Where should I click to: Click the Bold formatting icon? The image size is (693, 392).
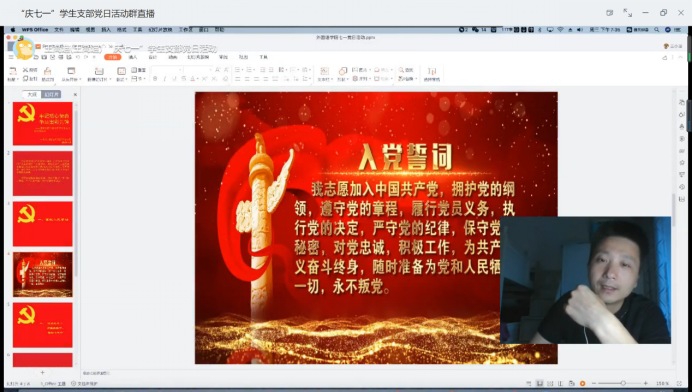155,79
